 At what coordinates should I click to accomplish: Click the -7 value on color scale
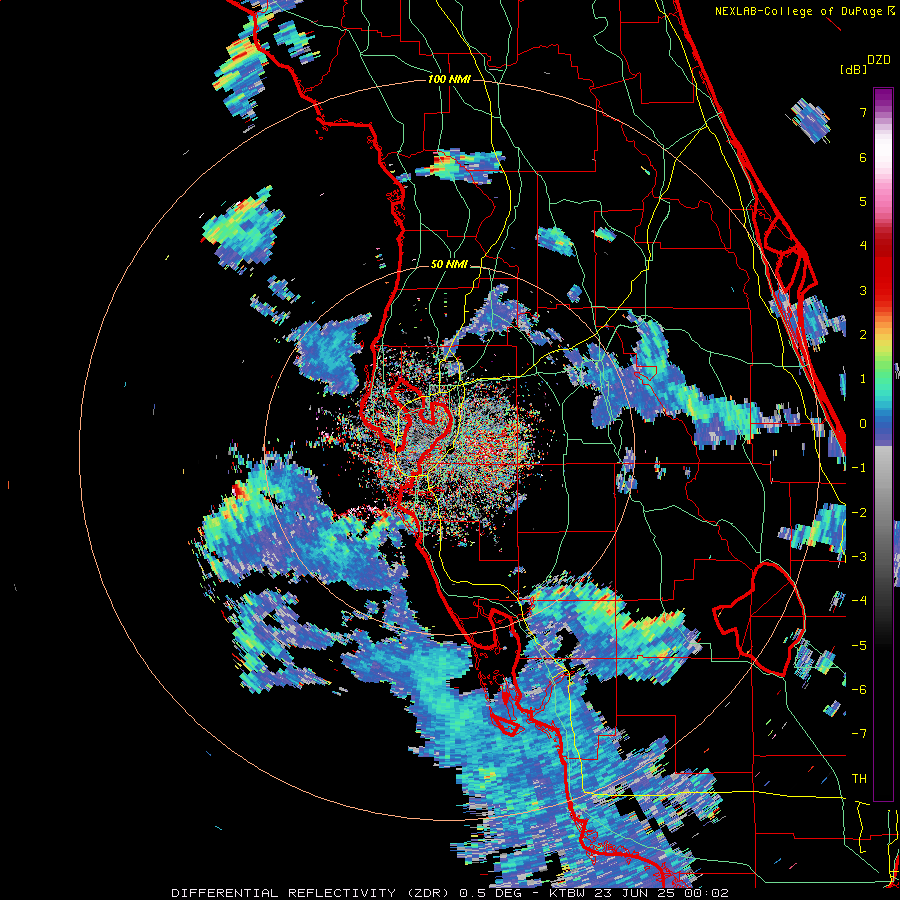pos(859,734)
